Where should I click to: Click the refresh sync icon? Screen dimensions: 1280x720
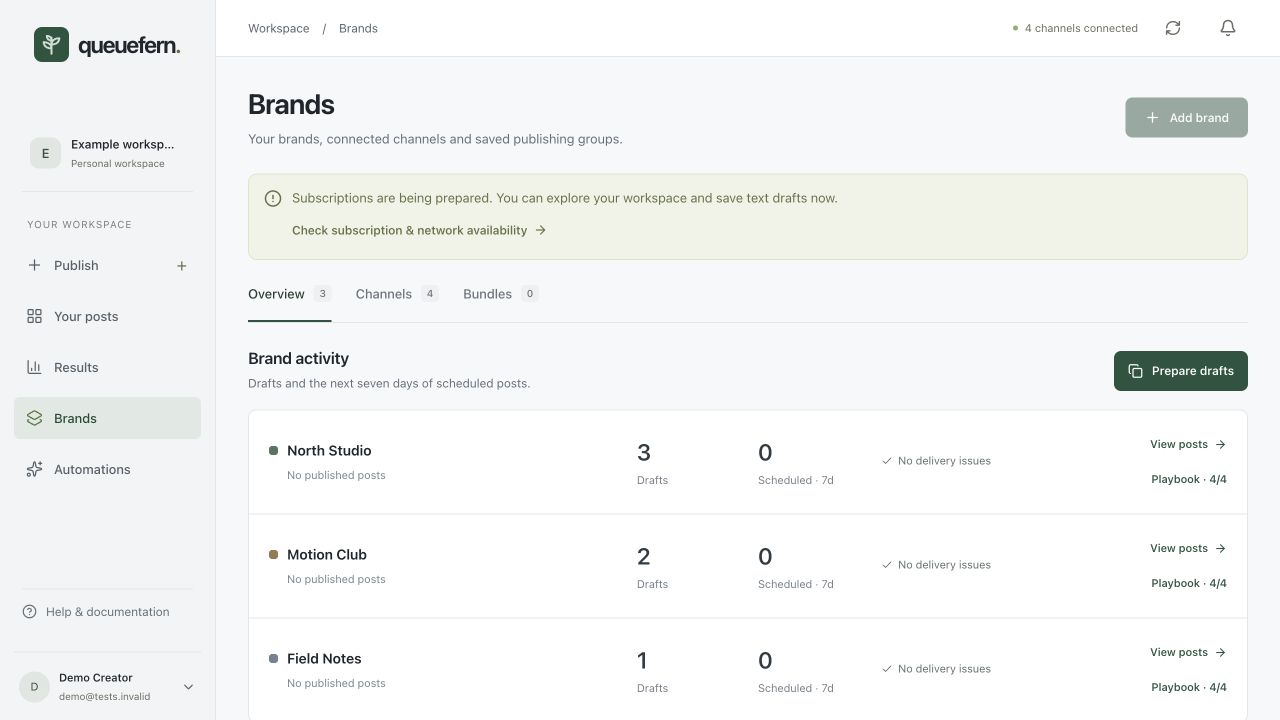click(x=1173, y=28)
